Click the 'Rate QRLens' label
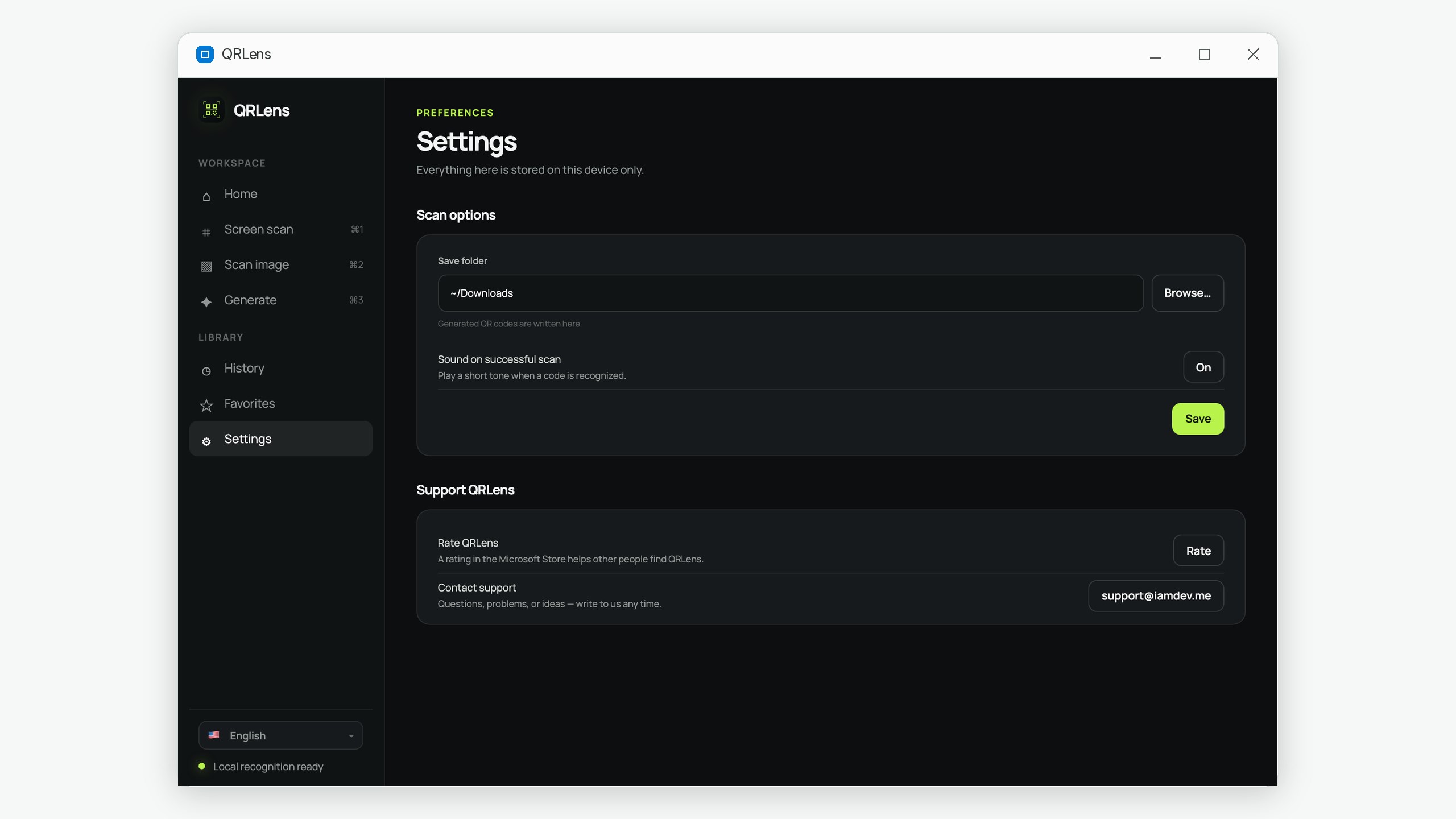 (x=468, y=543)
